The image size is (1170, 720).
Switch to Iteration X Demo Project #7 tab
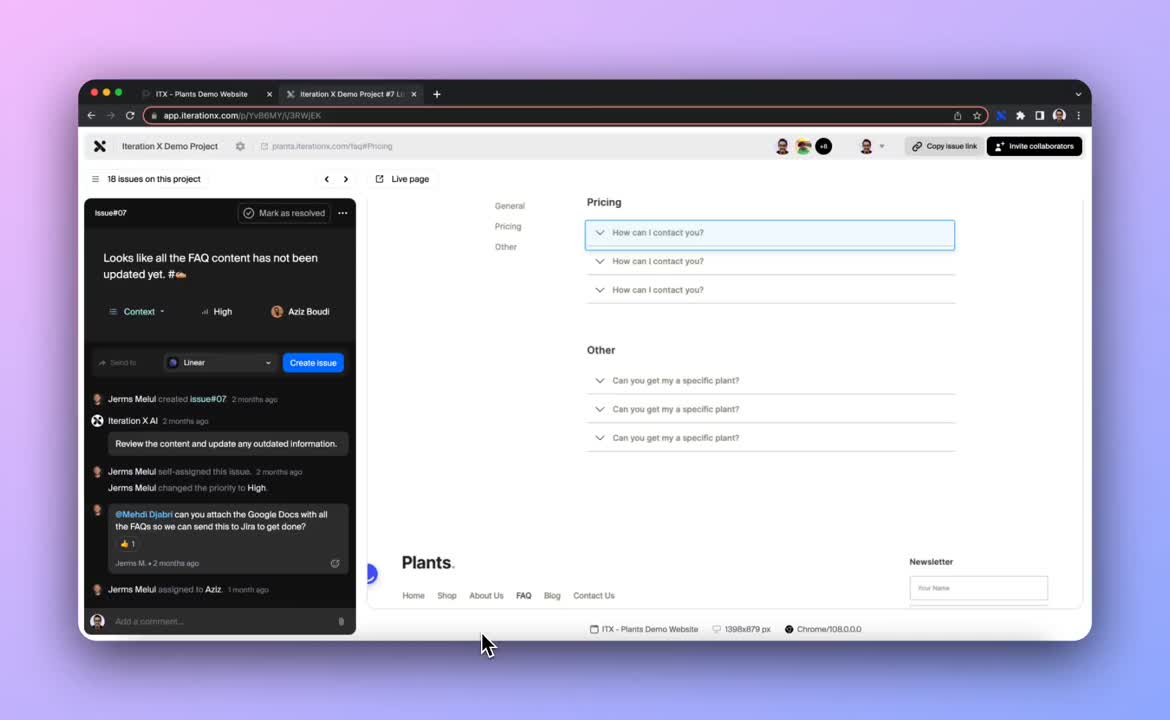[x=351, y=94]
